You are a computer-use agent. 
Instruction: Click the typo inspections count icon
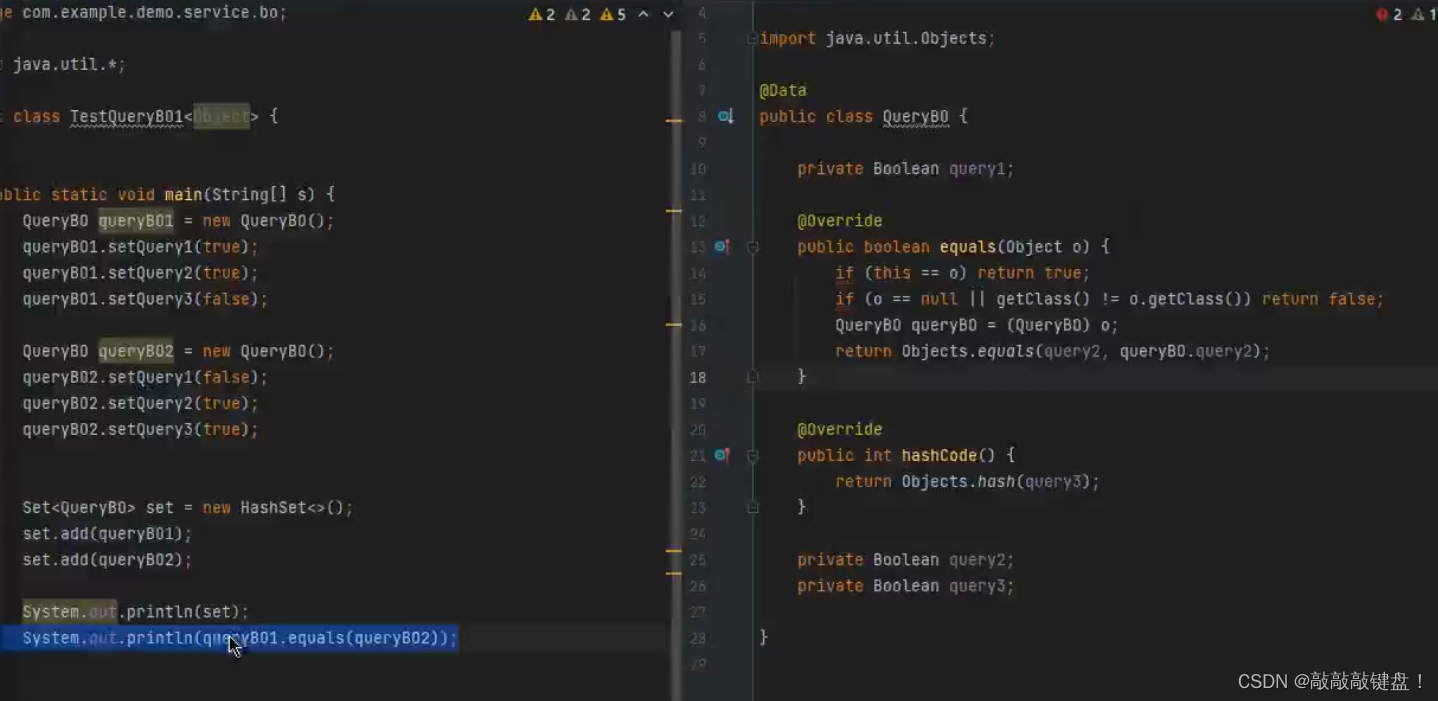(573, 14)
